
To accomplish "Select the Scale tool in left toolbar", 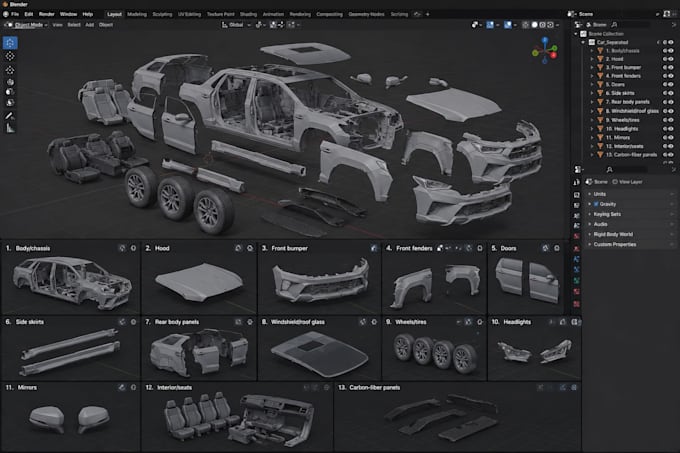I will (10, 92).
